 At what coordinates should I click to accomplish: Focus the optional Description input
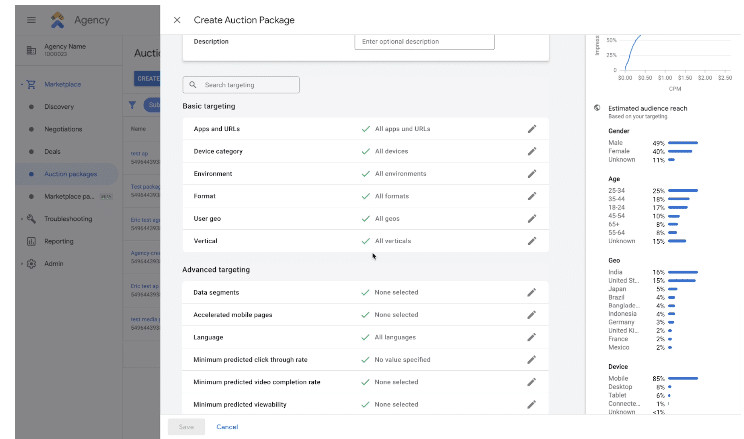[424, 42]
